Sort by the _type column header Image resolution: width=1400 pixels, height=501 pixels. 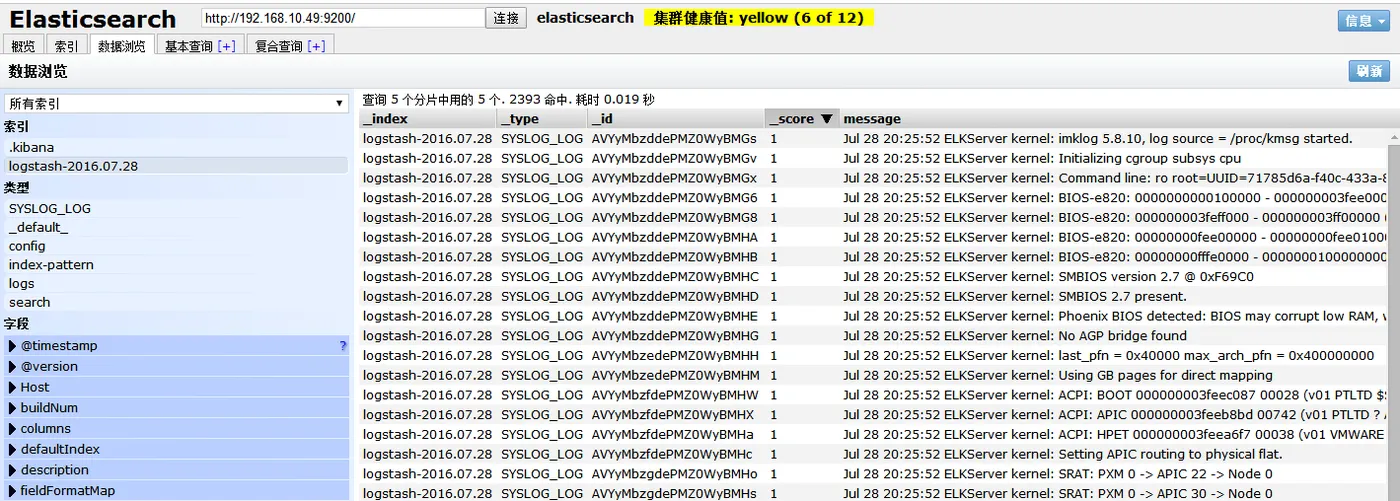pos(542,119)
